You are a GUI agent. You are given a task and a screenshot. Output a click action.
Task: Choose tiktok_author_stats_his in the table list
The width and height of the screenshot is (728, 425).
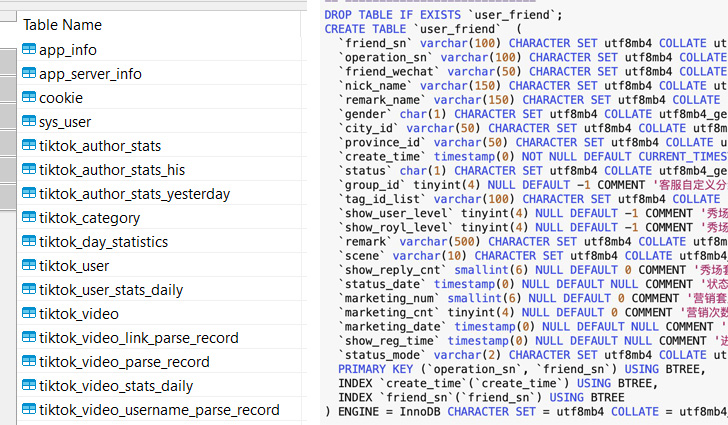(112, 170)
